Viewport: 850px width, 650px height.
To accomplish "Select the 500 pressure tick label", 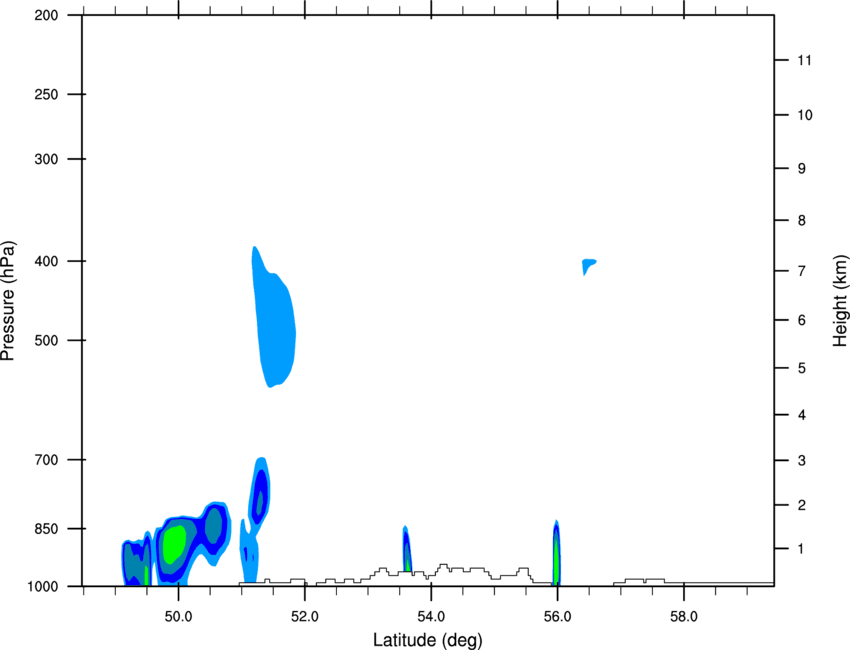I will coord(46,340).
